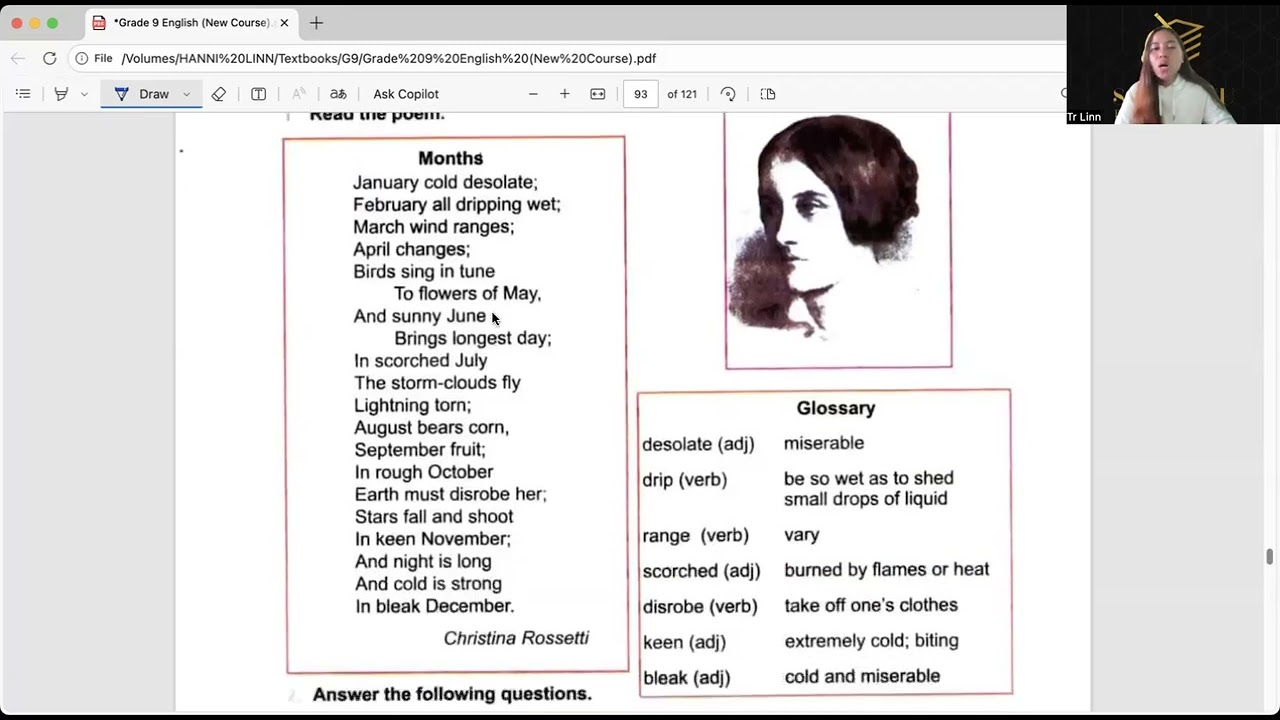Image resolution: width=1280 pixels, height=720 pixels.
Task: Click the glossary word 'range (verb)'
Action: click(x=696, y=536)
